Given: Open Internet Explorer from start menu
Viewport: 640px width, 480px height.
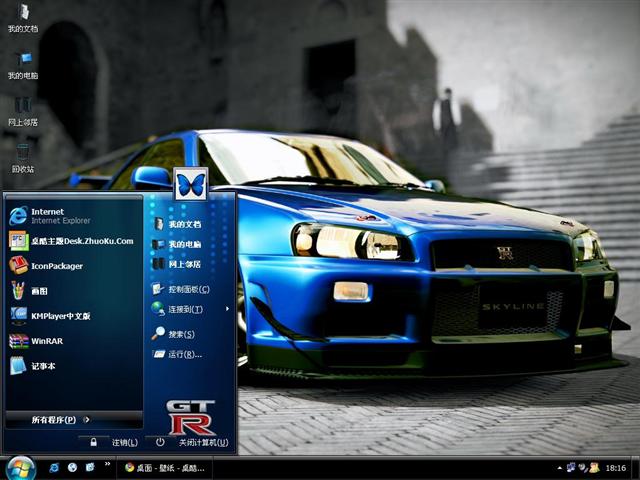Looking at the screenshot, I should click(74, 216).
